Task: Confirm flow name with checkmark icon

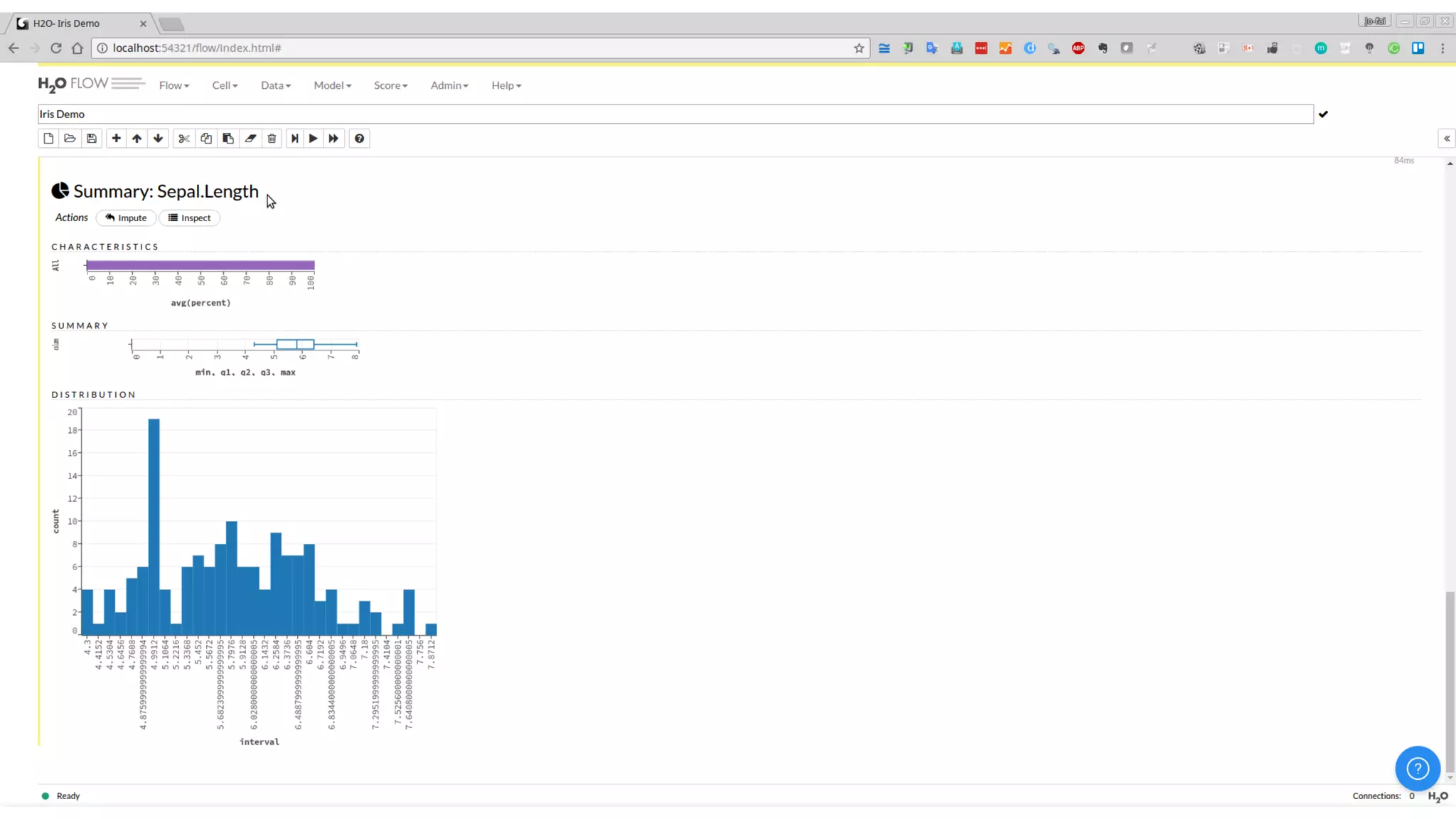Action: (1323, 114)
